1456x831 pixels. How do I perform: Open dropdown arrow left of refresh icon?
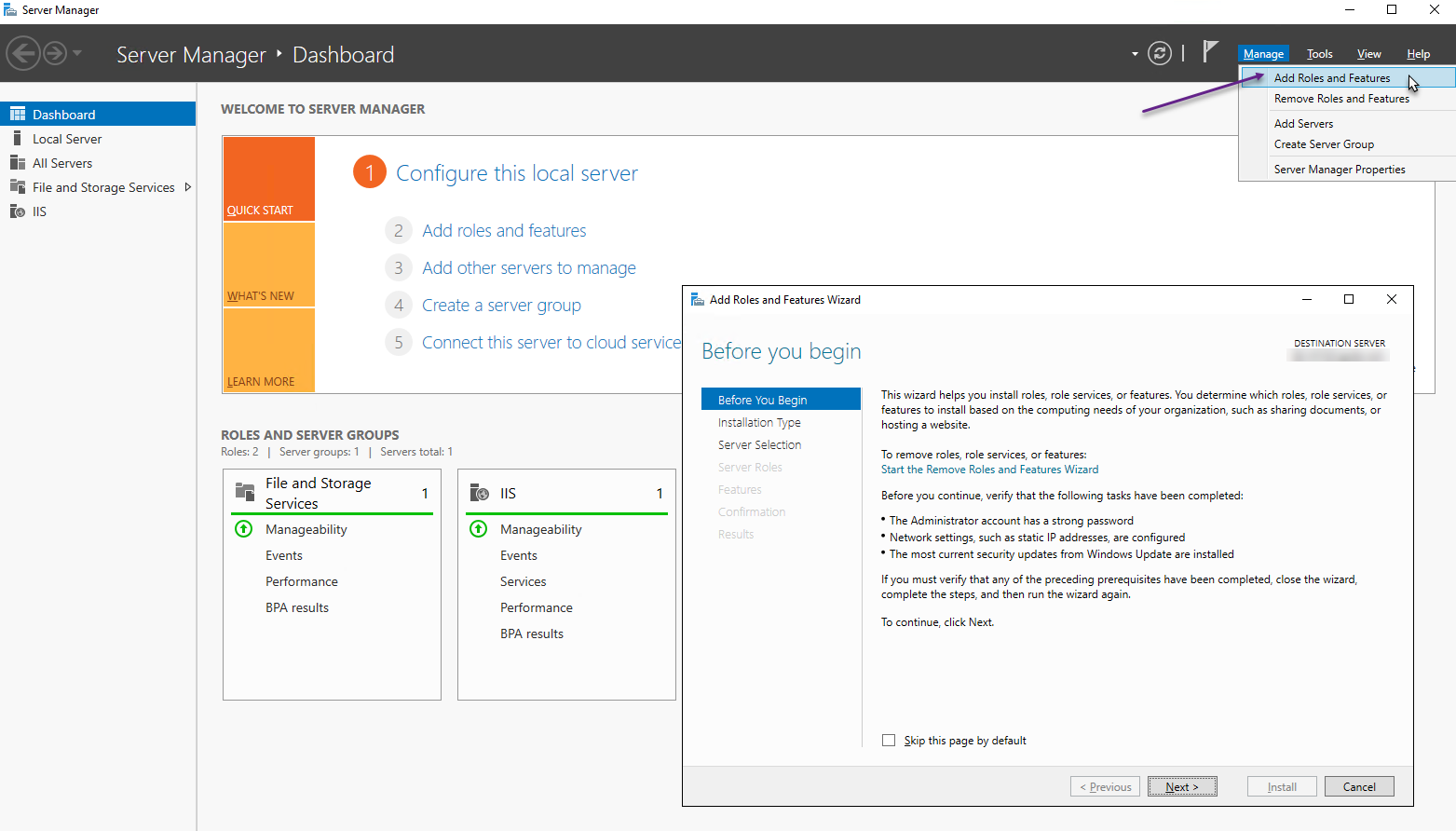click(1135, 54)
